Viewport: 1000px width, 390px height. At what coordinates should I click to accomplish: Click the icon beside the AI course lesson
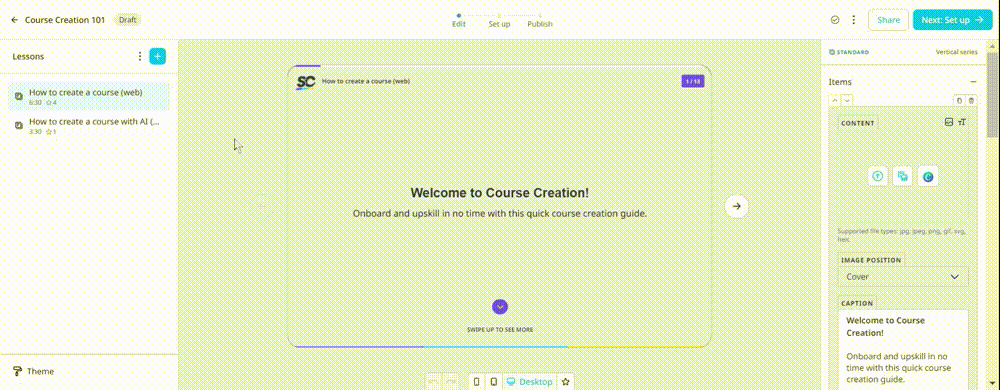[x=18, y=126]
